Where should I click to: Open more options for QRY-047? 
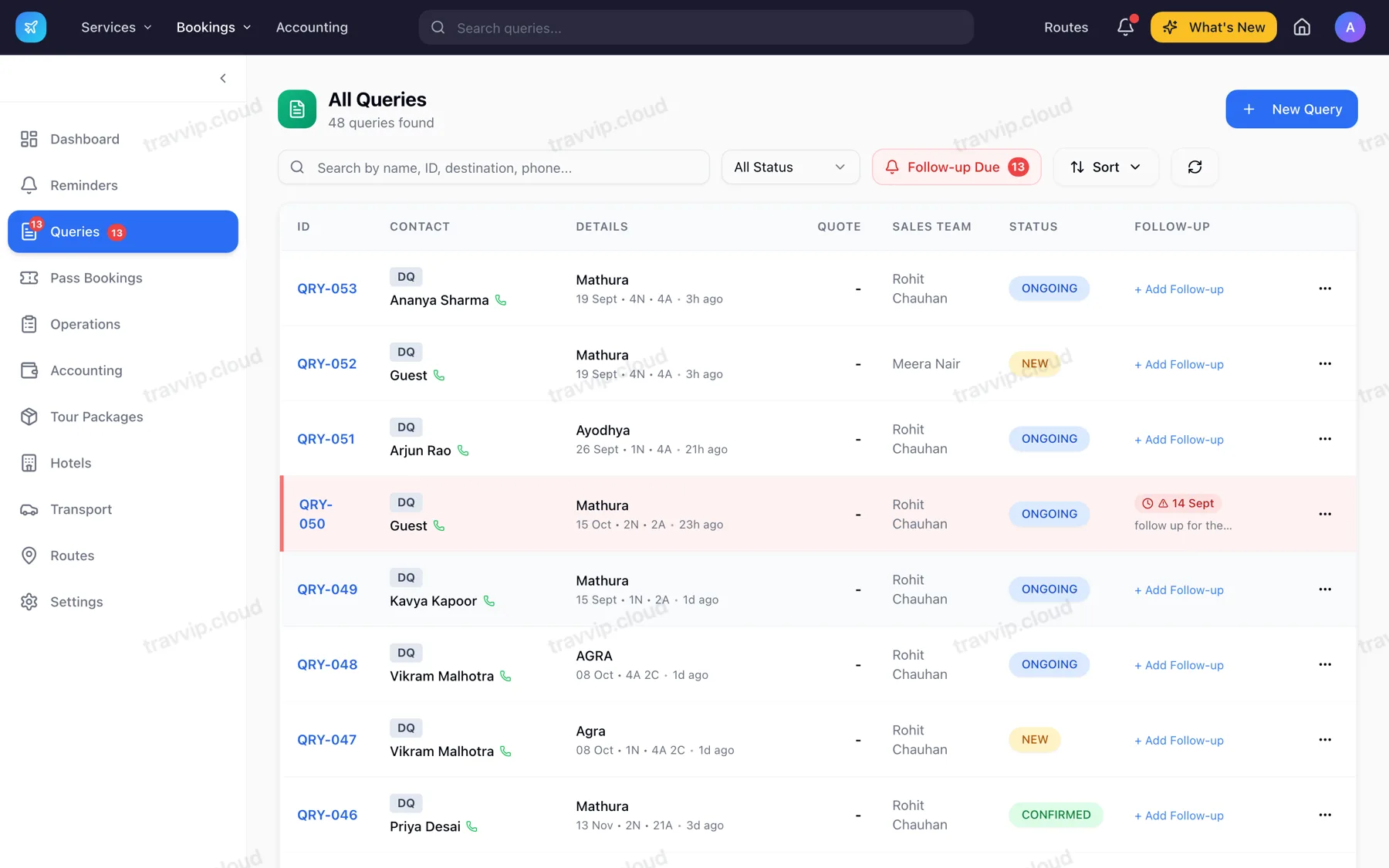[1325, 740]
